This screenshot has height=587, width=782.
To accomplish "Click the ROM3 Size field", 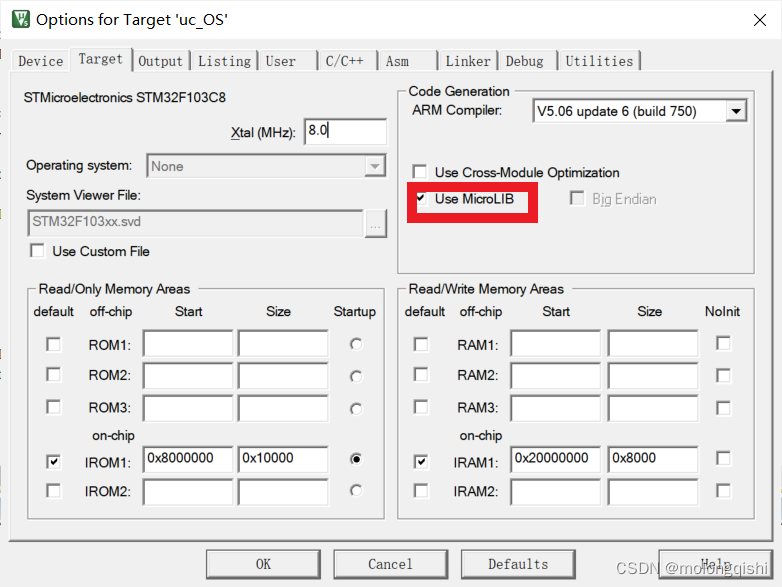I will click(x=283, y=408).
